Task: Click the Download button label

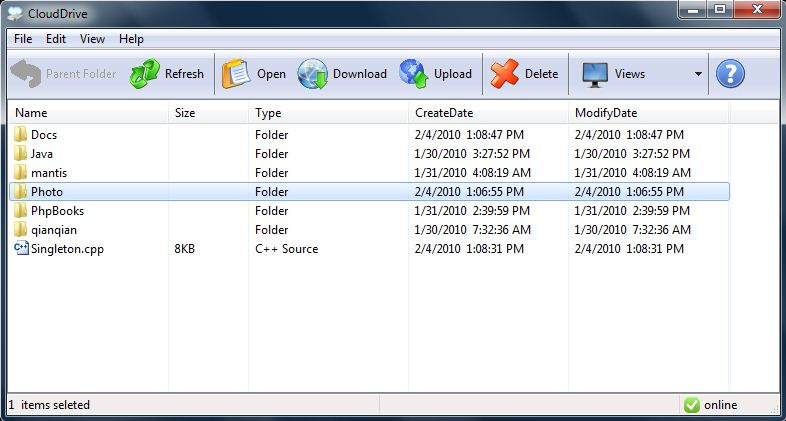Action: [360, 74]
